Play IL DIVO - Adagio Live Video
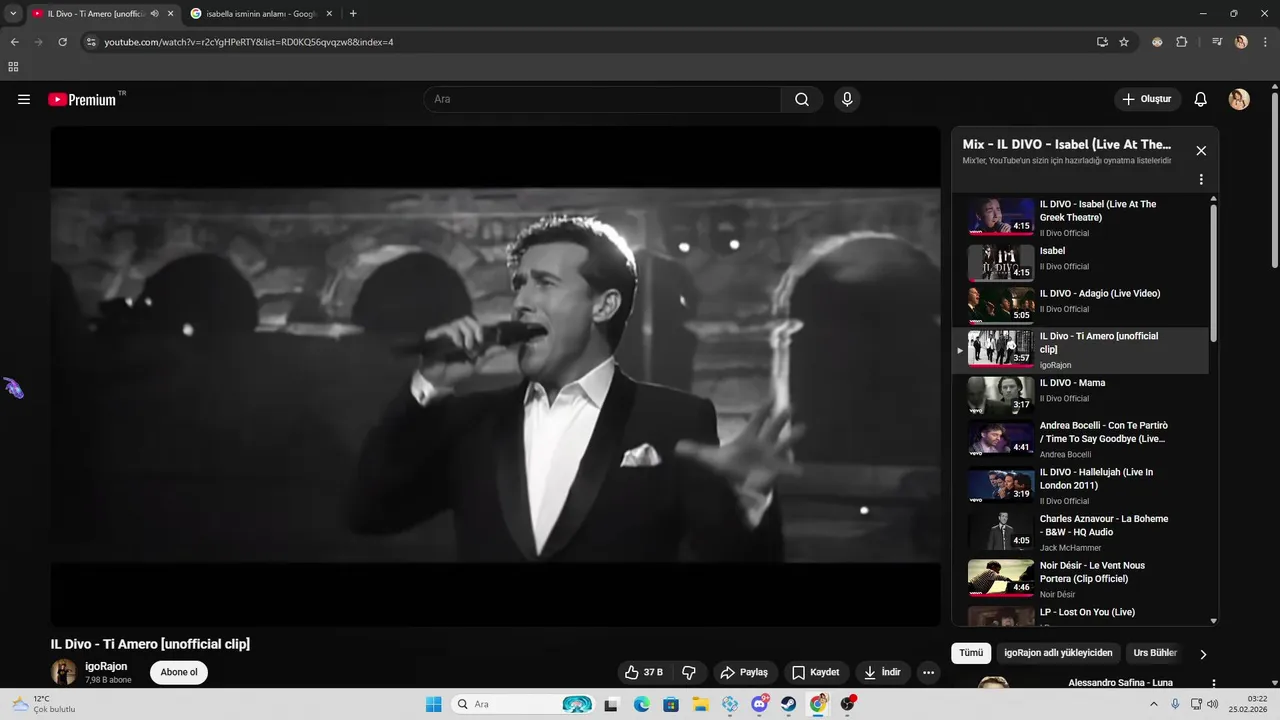Image resolution: width=1280 pixels, height=720 pixels. click(x=1080, y=305)
